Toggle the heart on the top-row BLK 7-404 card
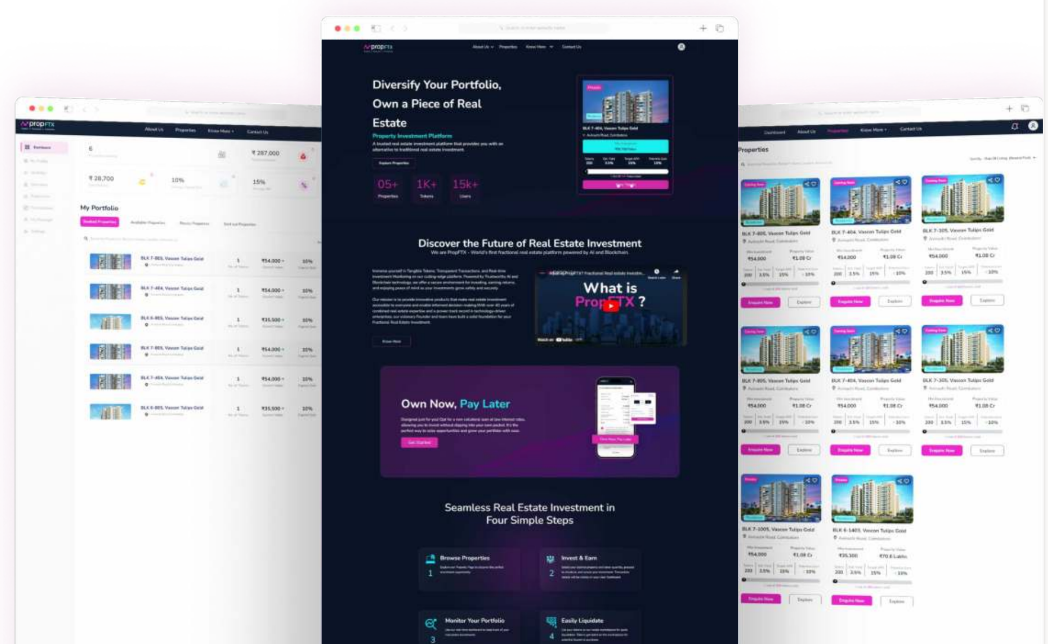 [x=905, y=182]
